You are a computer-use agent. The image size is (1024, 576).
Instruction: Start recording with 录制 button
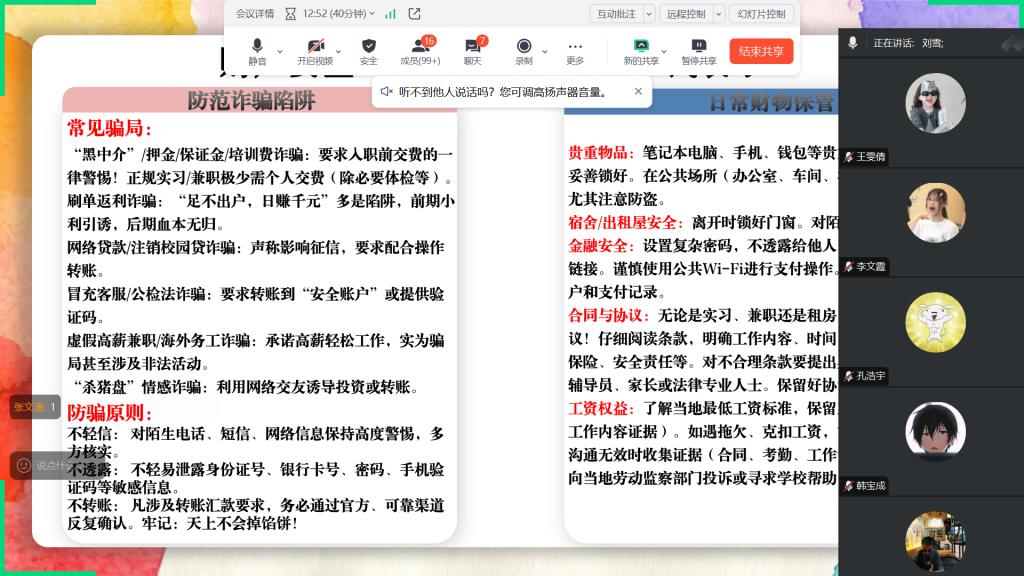click(524, 51)
